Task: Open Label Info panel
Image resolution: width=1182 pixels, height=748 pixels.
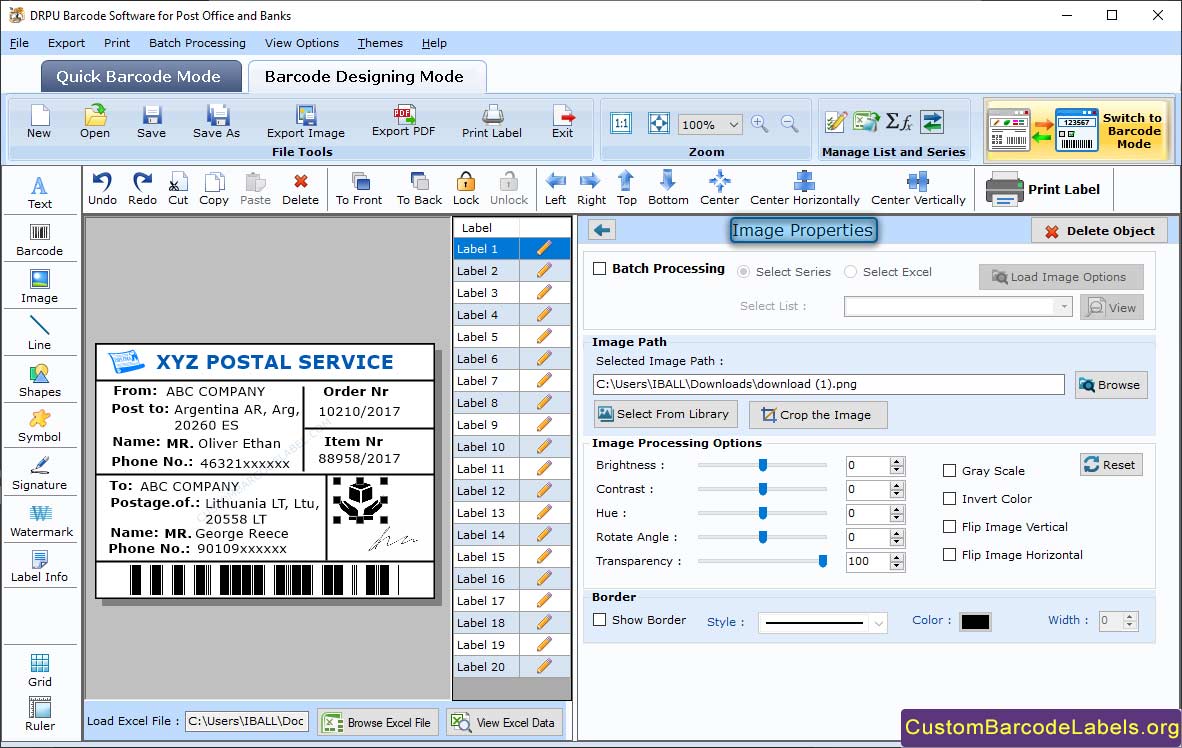Action: click(39, 566)
